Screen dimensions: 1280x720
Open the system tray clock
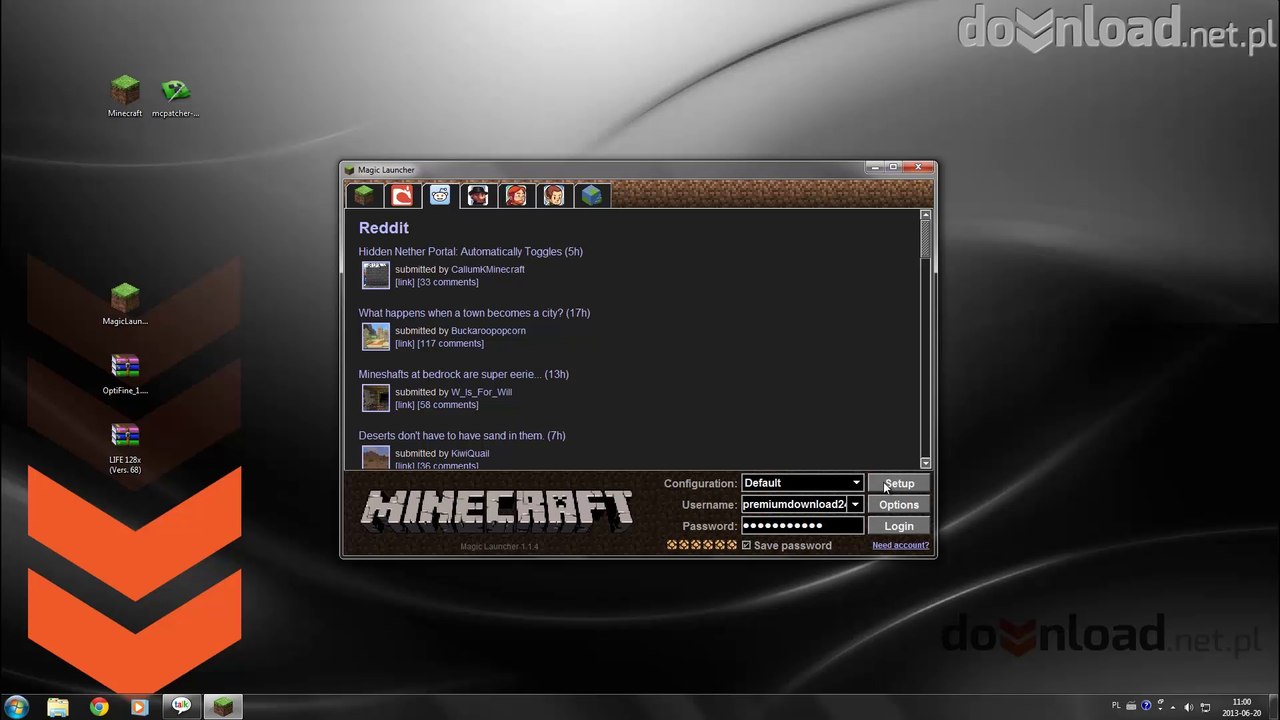[x=1242, y=707]
